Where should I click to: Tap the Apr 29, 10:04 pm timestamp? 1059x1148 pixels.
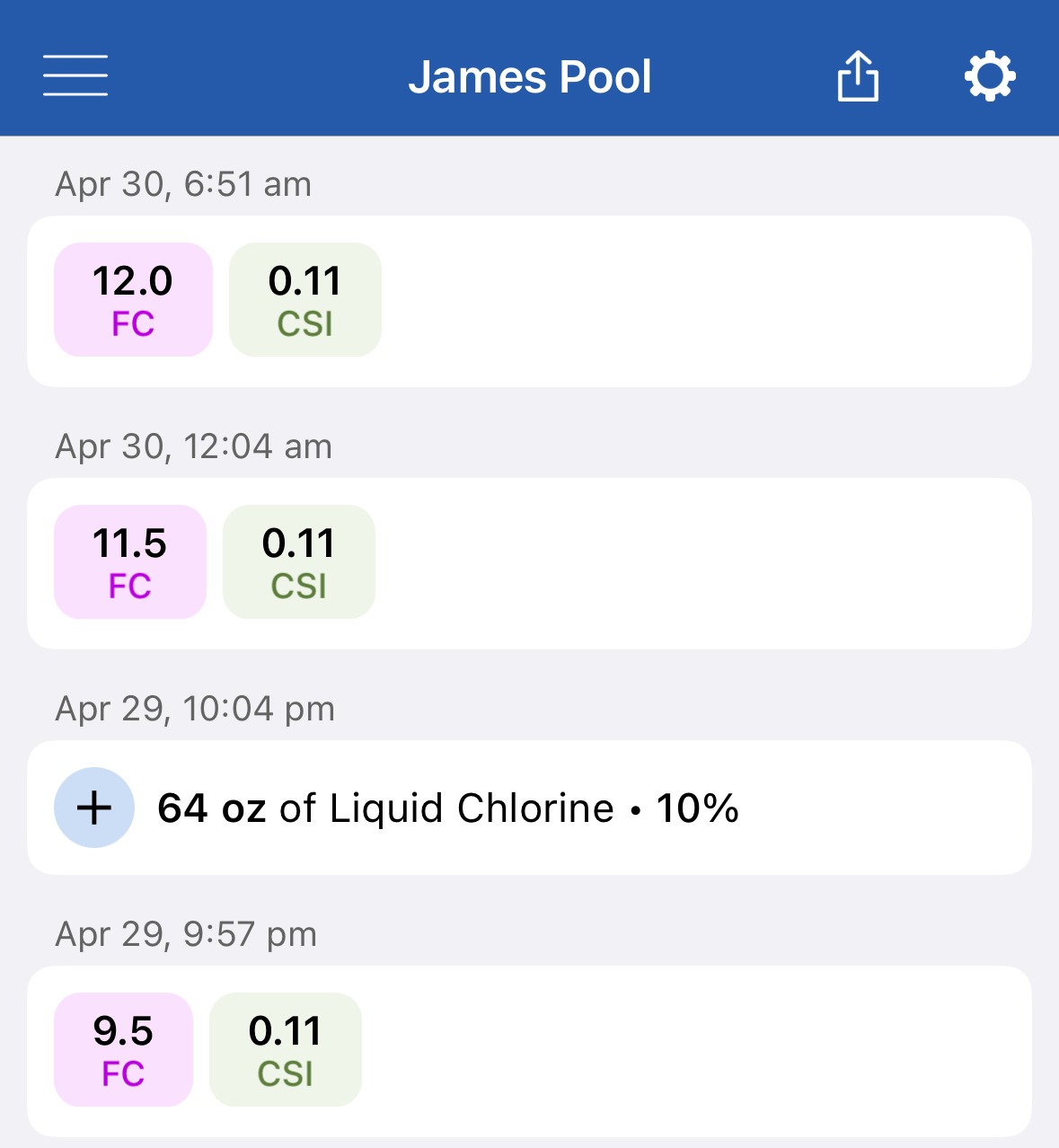(x=195, y=709)
